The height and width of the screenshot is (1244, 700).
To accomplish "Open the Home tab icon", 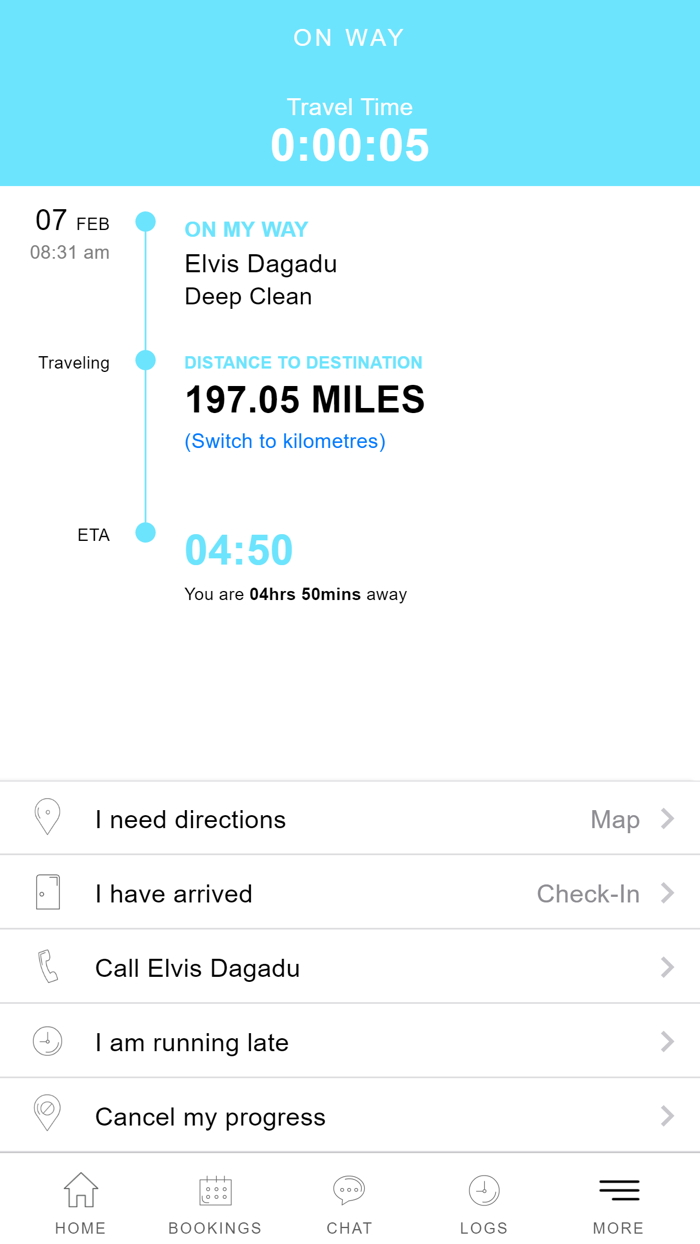I will (x=81, y=1190).
